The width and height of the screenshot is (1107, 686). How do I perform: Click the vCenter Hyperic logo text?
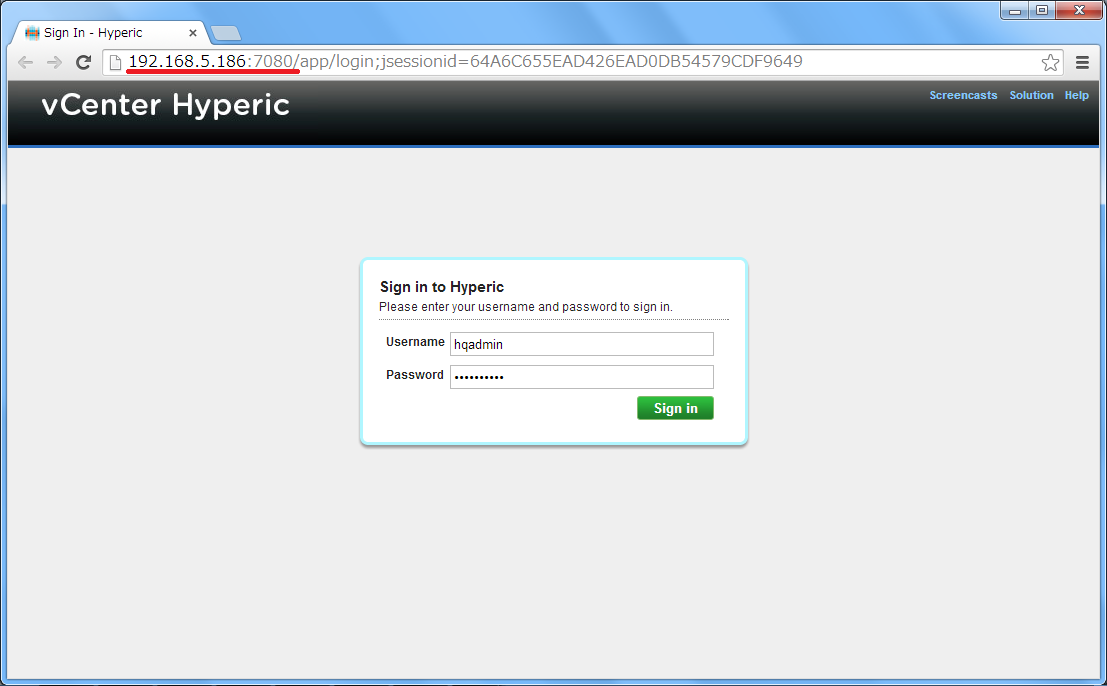(x=166, y=105)
